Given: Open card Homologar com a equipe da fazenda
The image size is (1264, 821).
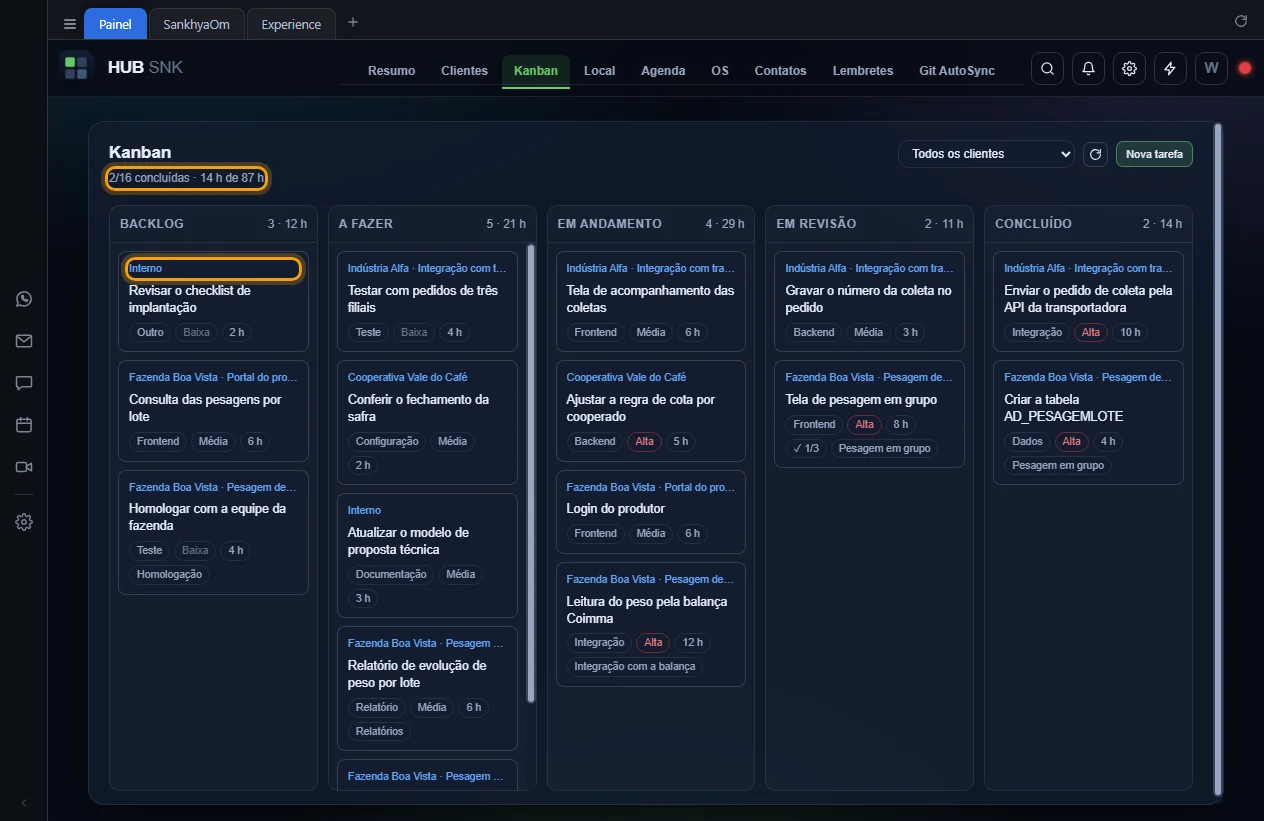Looking at the screenshot, I should (213, 532).
